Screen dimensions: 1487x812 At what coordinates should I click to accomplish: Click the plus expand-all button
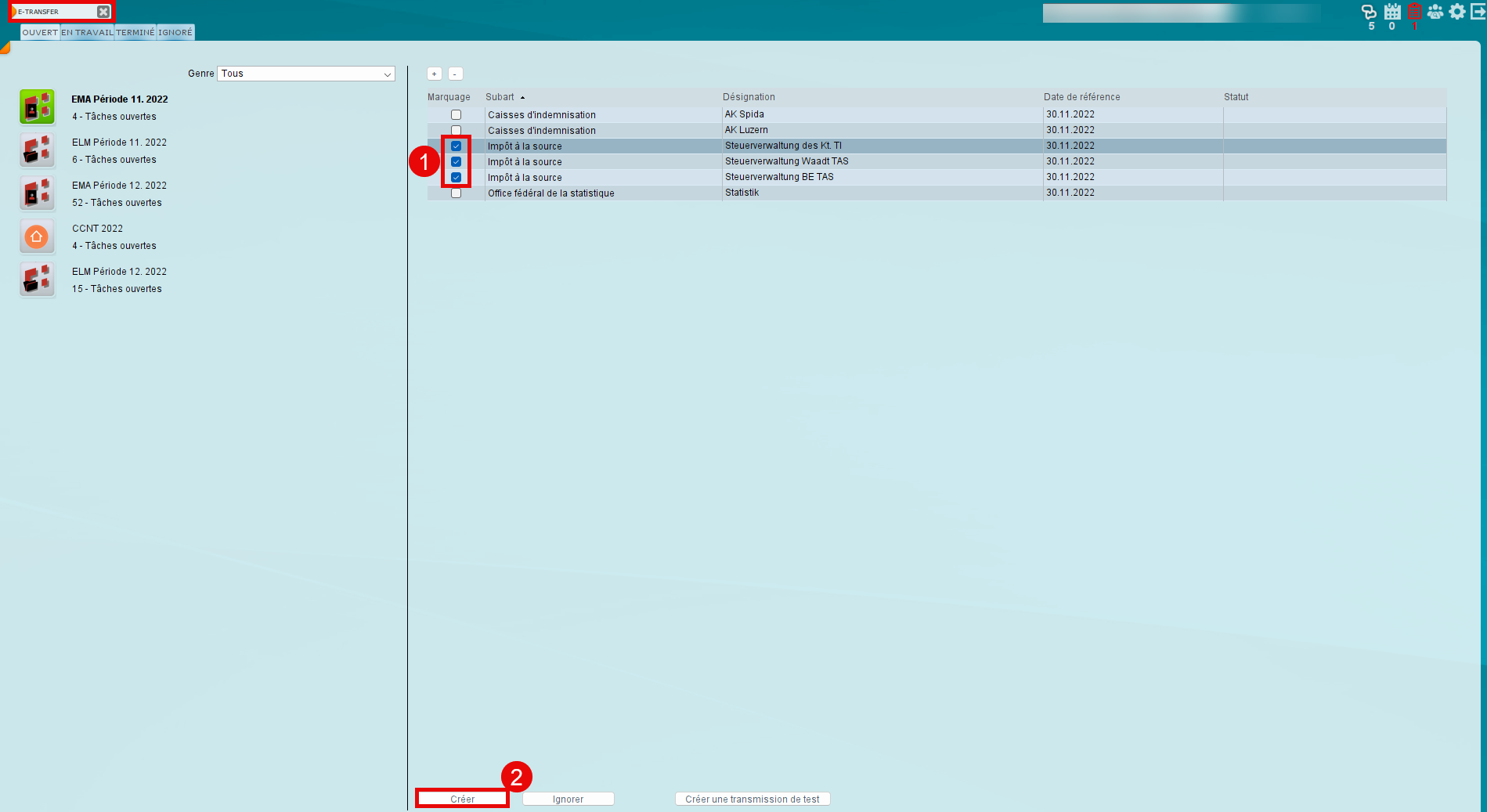tap(435, 74)
